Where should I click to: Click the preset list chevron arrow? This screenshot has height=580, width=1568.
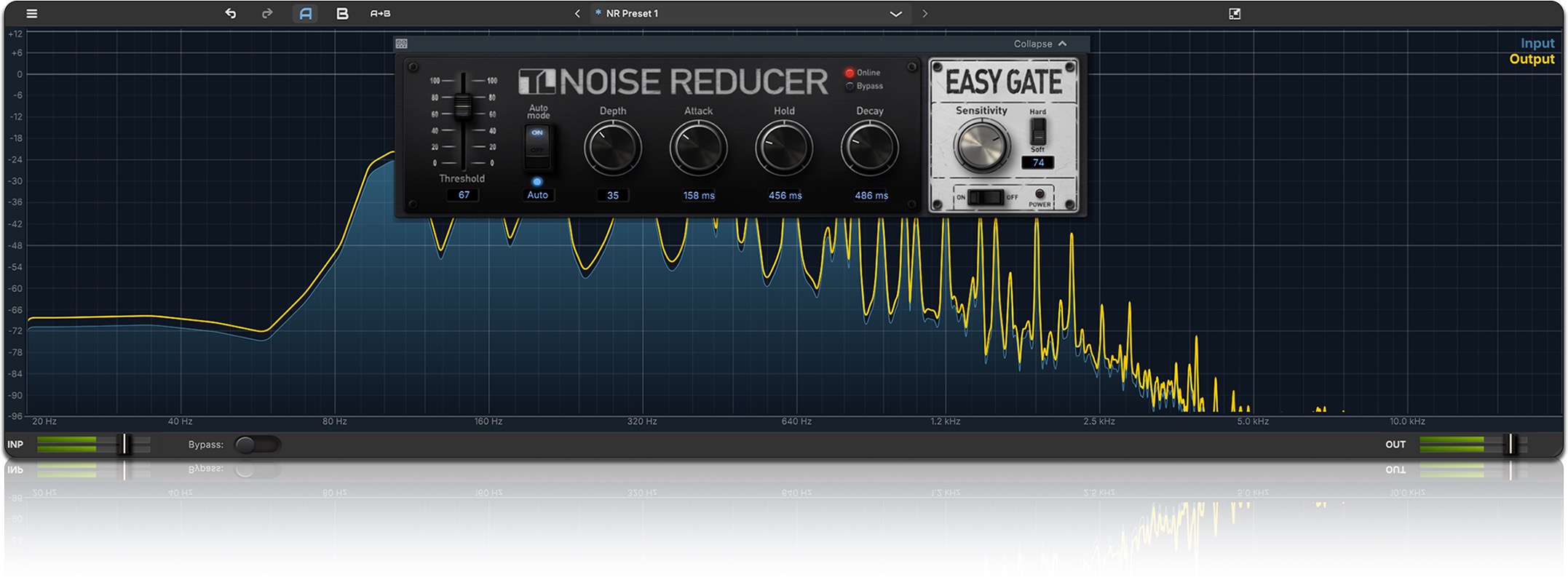click(x=896, y=14)
